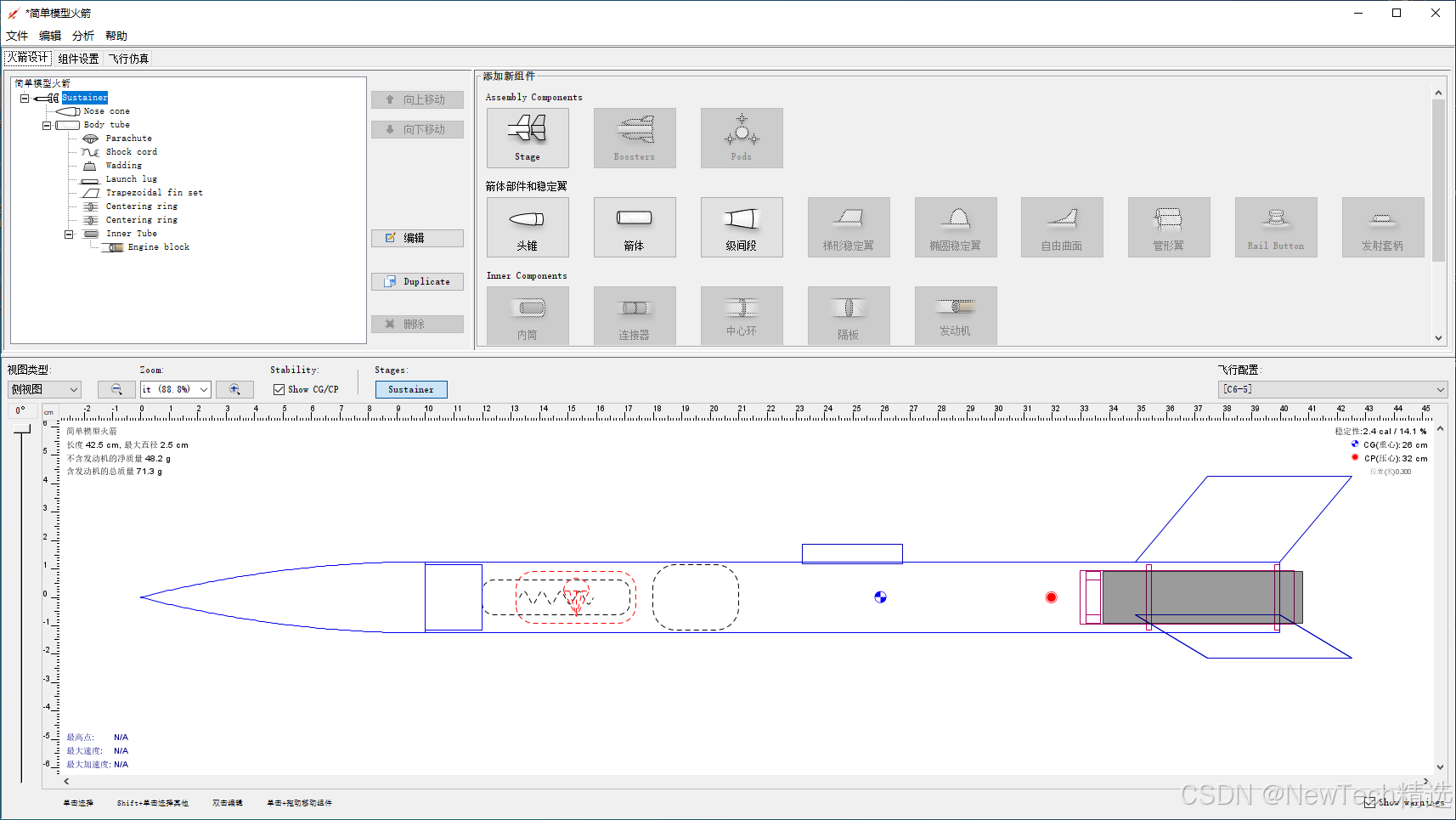Add a Transition component (级间段)
Image resolution: width=1456 pixels, height=820 pixels.
pyautogui.click(x=742, y=227)
